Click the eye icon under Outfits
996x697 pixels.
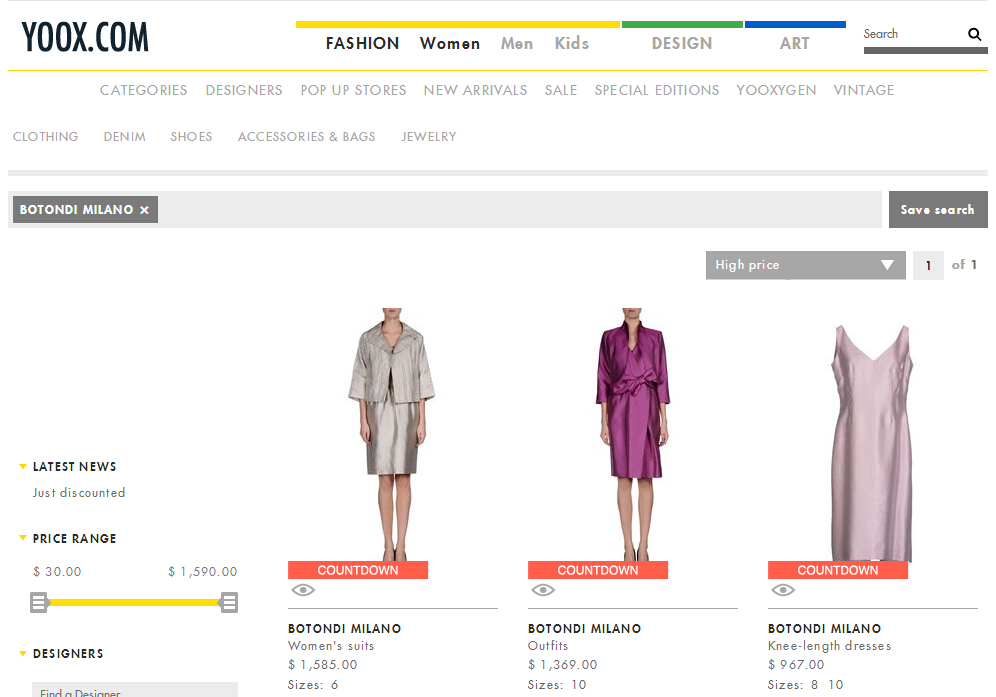point(543,590)
